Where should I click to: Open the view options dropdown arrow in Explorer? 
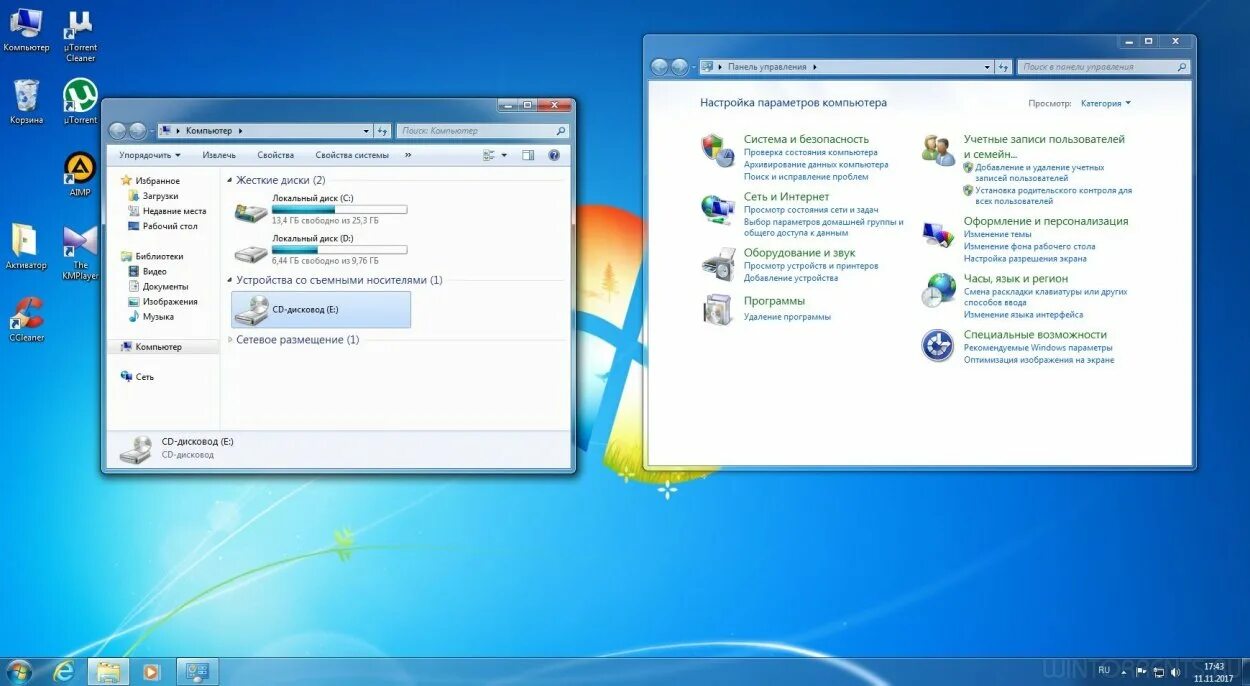[504, 155]
